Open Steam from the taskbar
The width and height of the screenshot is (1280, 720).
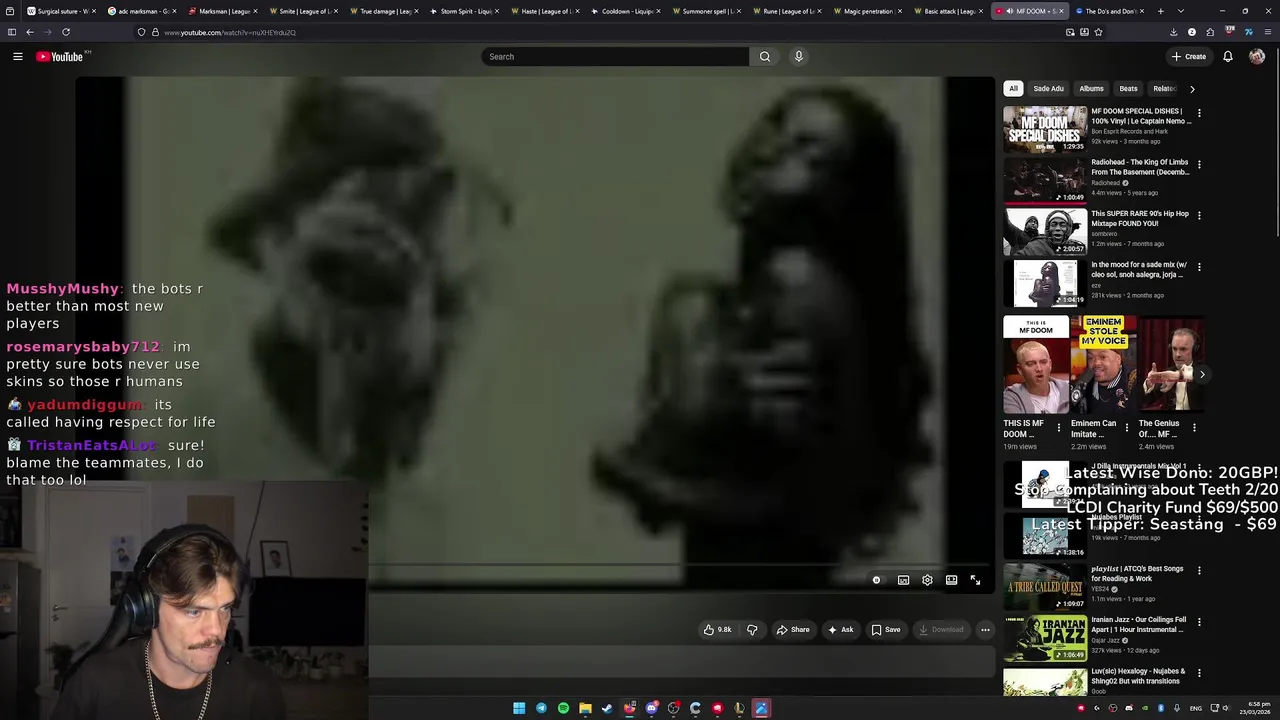pos(607,709)
